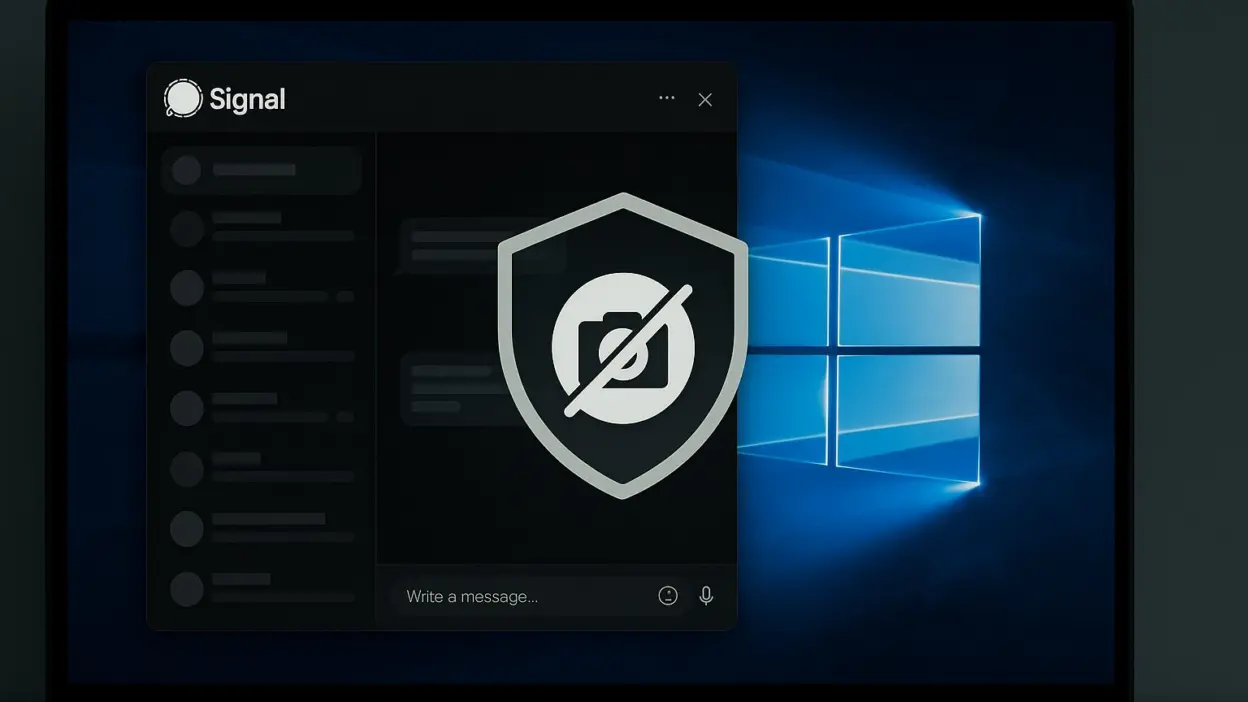Click the fifth conversation's avatar
The height and width of the screenshot is (702, 1248).
point(187,408)
